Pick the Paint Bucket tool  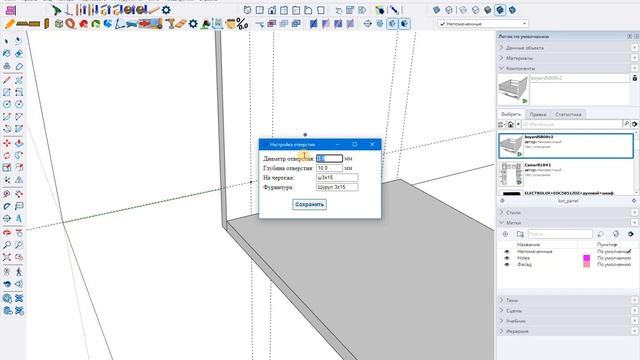[7, 53]
